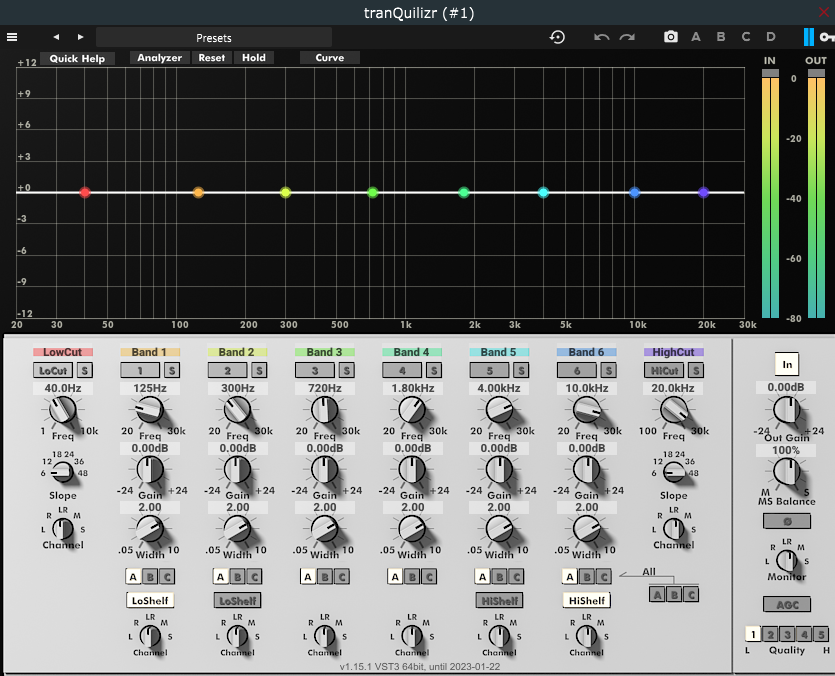
Task: Toggle the Hold button
Action: click(253, 58)
